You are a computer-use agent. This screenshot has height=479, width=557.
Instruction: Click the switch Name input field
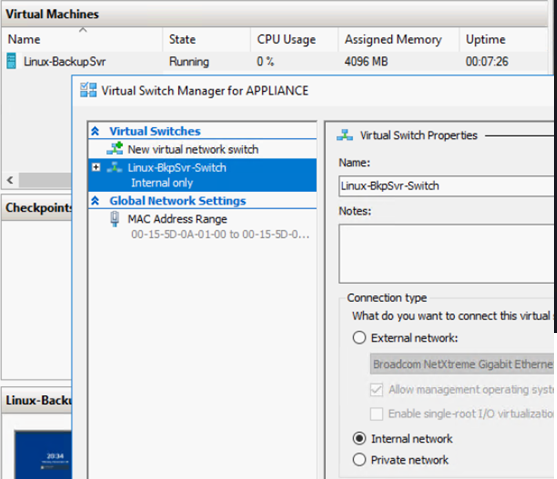tap(446, 186)
